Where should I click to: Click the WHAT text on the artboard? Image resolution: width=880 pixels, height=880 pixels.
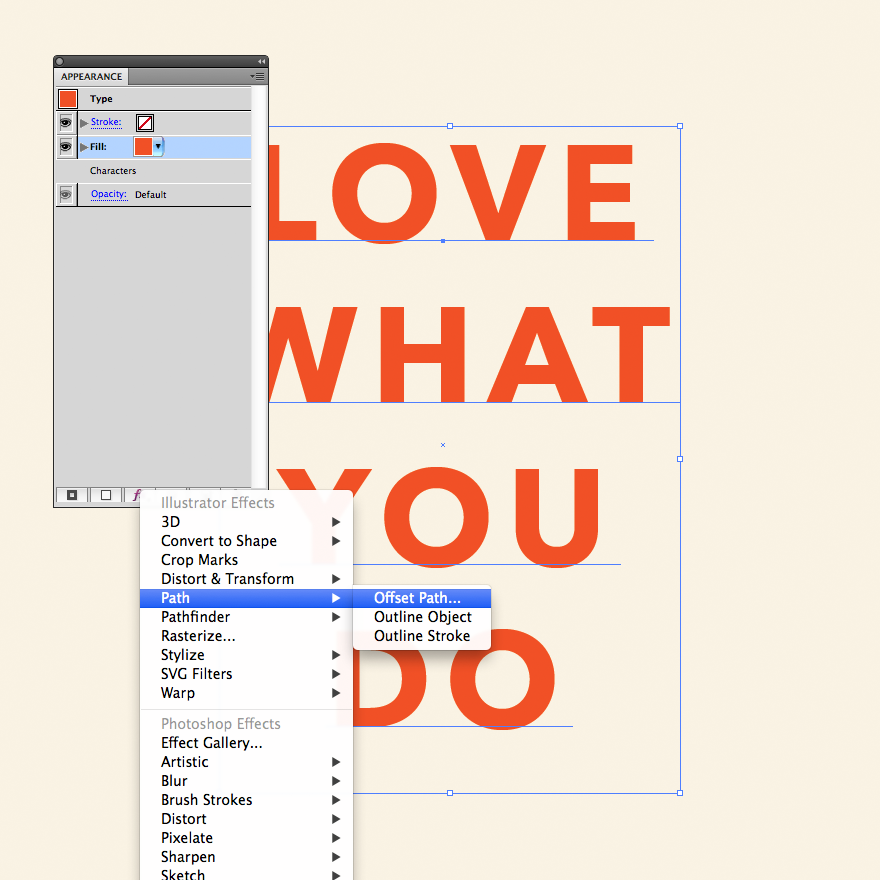pyautogui.click(x=470, y=354)
